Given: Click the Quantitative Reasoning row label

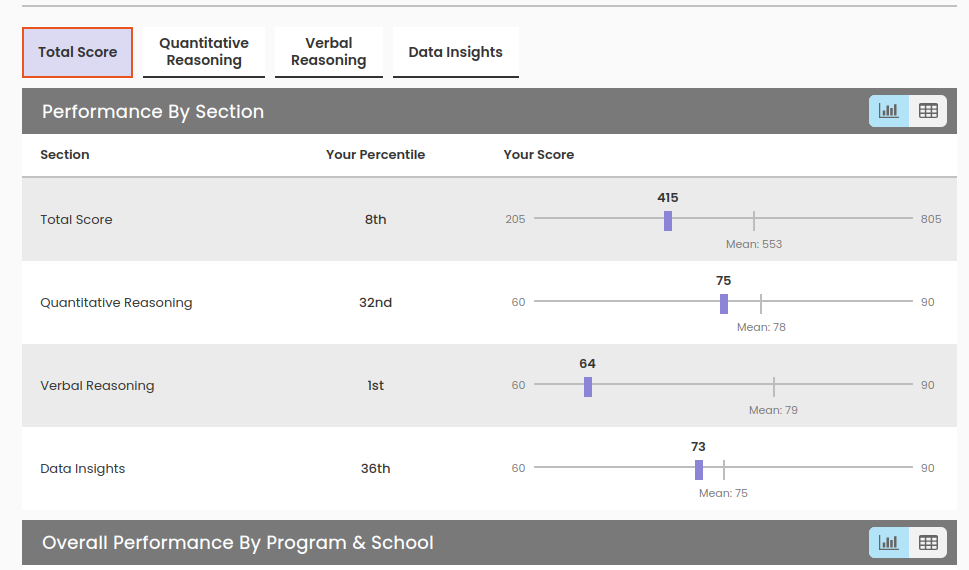Looking at the screenshot, I should tap(116, 303).
